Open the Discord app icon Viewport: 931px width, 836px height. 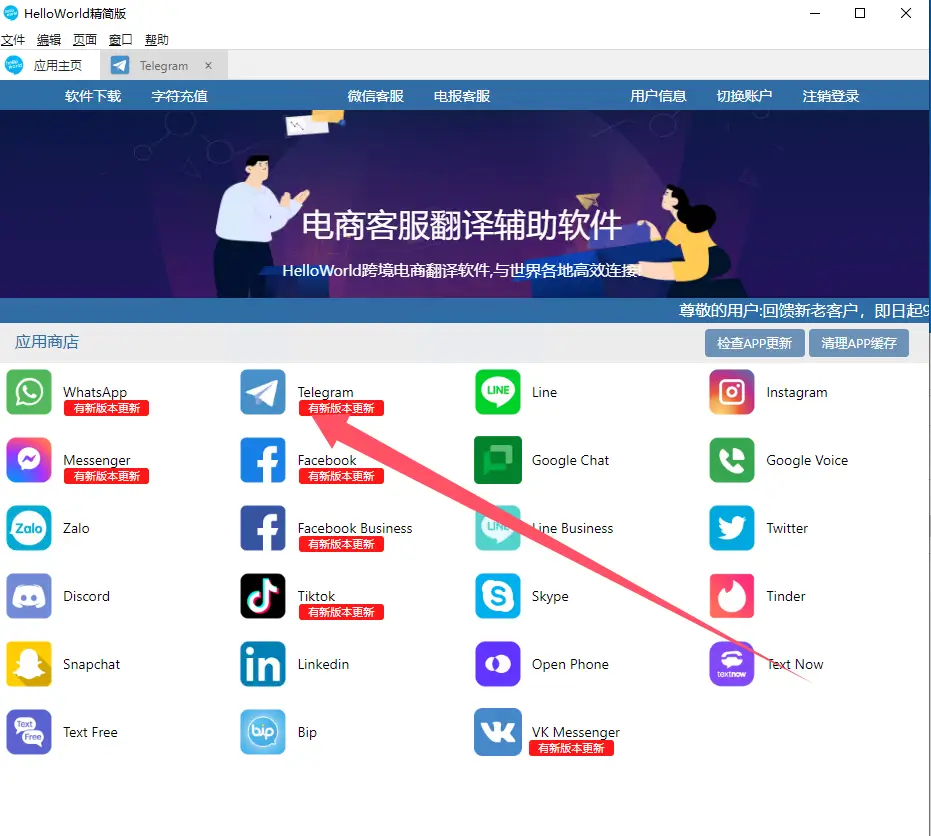(29, 596)
